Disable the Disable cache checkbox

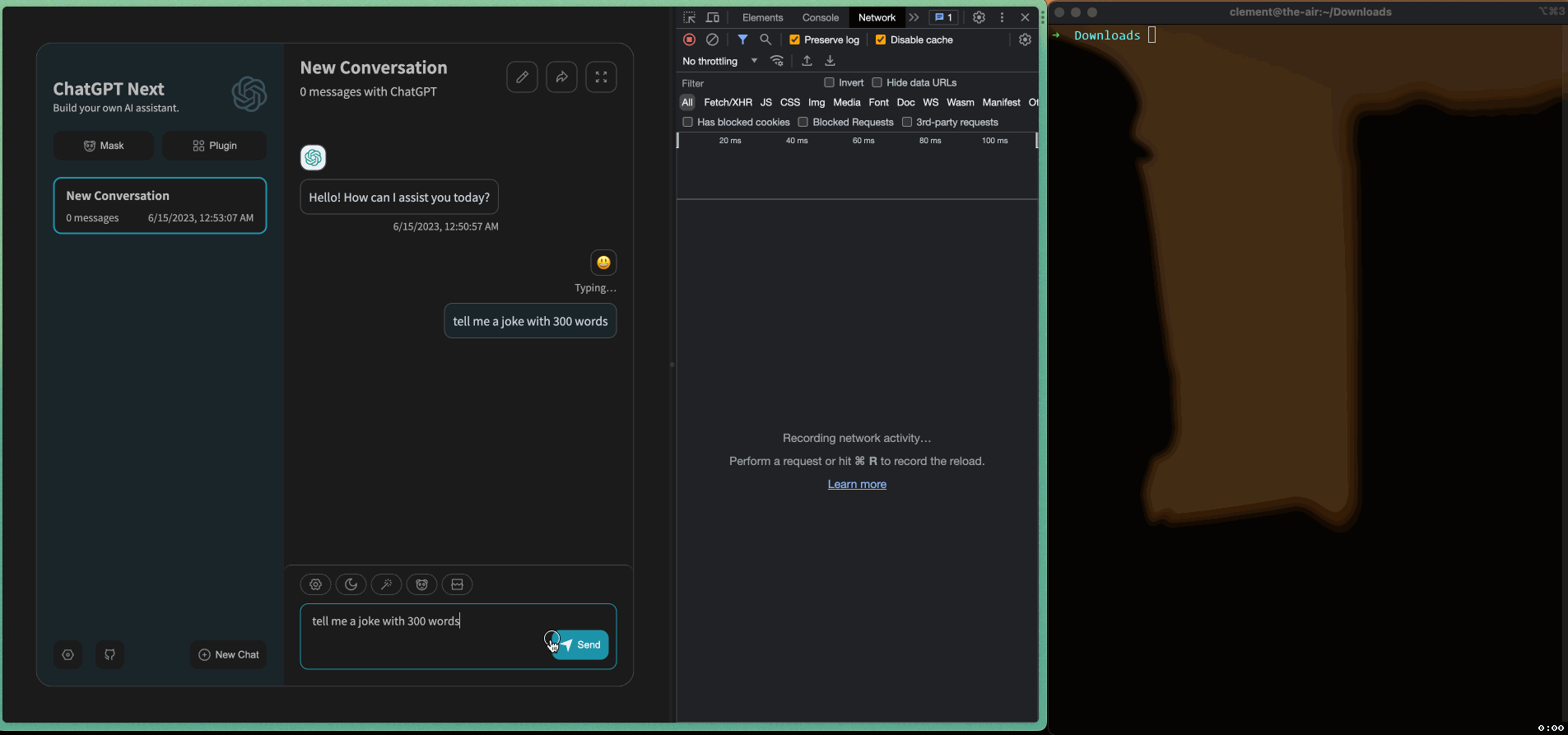(x=881, y=40)
